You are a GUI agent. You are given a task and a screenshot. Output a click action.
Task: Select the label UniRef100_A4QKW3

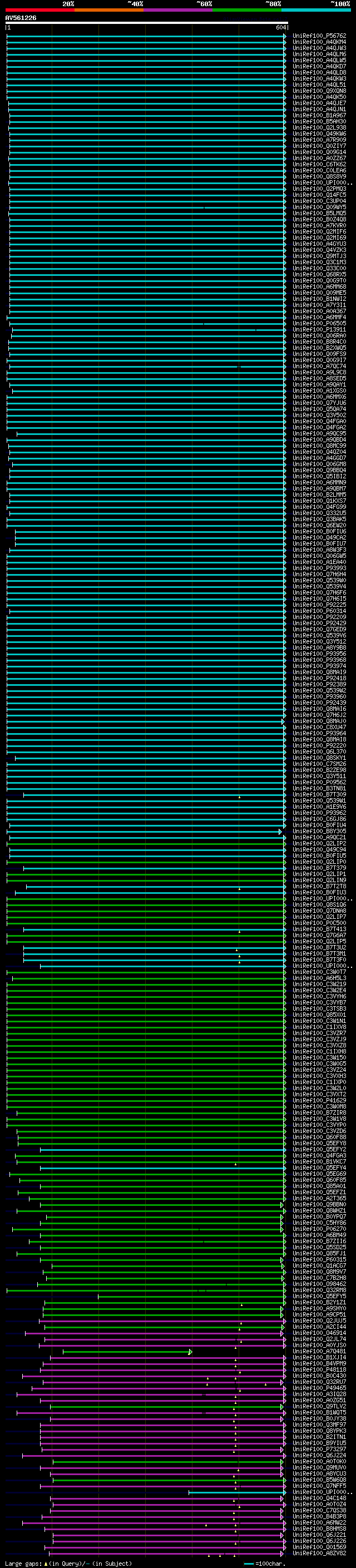[x=319, y=78]
